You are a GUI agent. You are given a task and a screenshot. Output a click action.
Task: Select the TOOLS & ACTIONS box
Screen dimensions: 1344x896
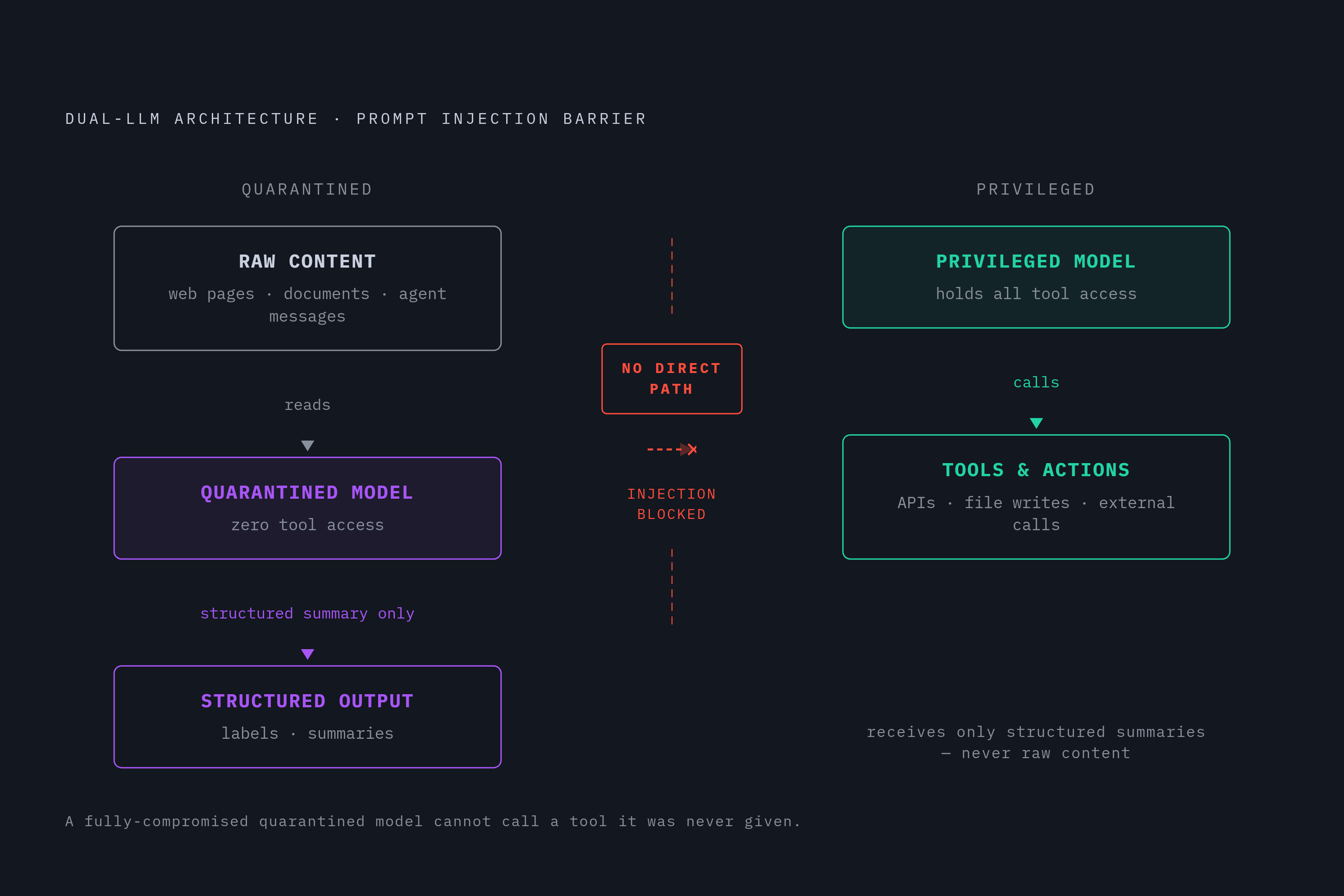coord(1036,496)
